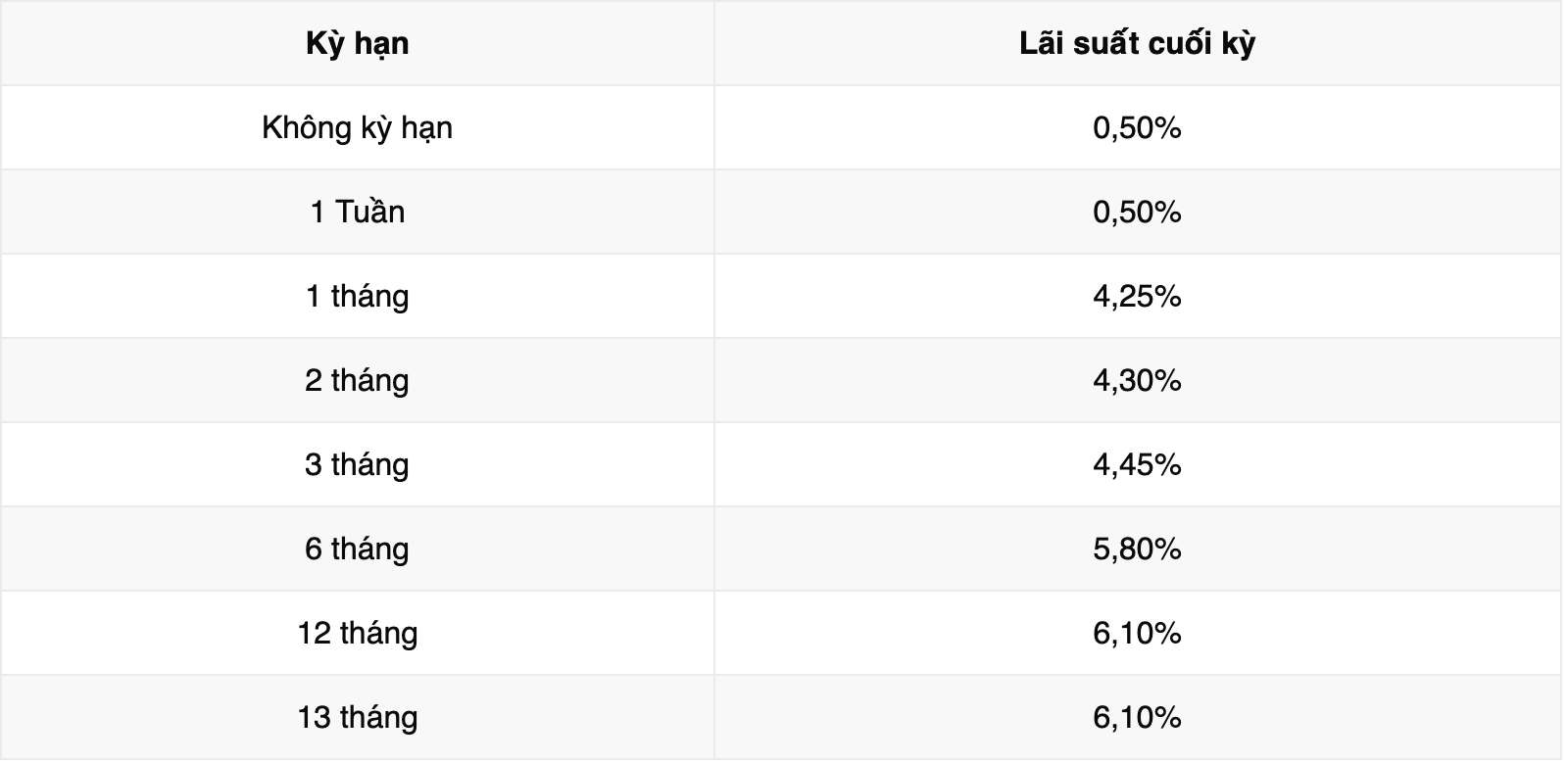1568x764 pixels.
Task: Click the column divider in the 3 tháng row
Action: (714, 465)
